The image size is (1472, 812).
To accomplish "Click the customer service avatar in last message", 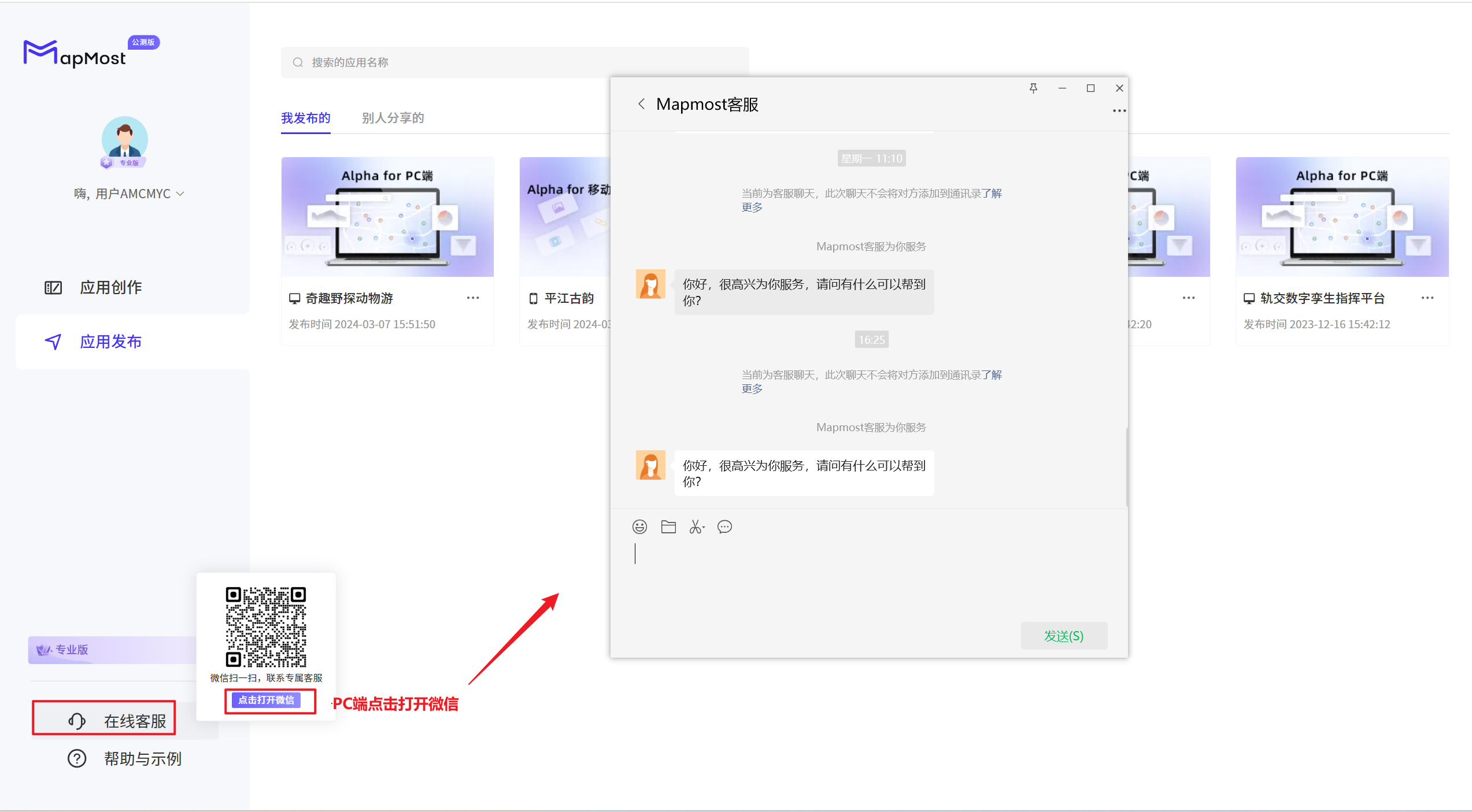I will (650, 465).
